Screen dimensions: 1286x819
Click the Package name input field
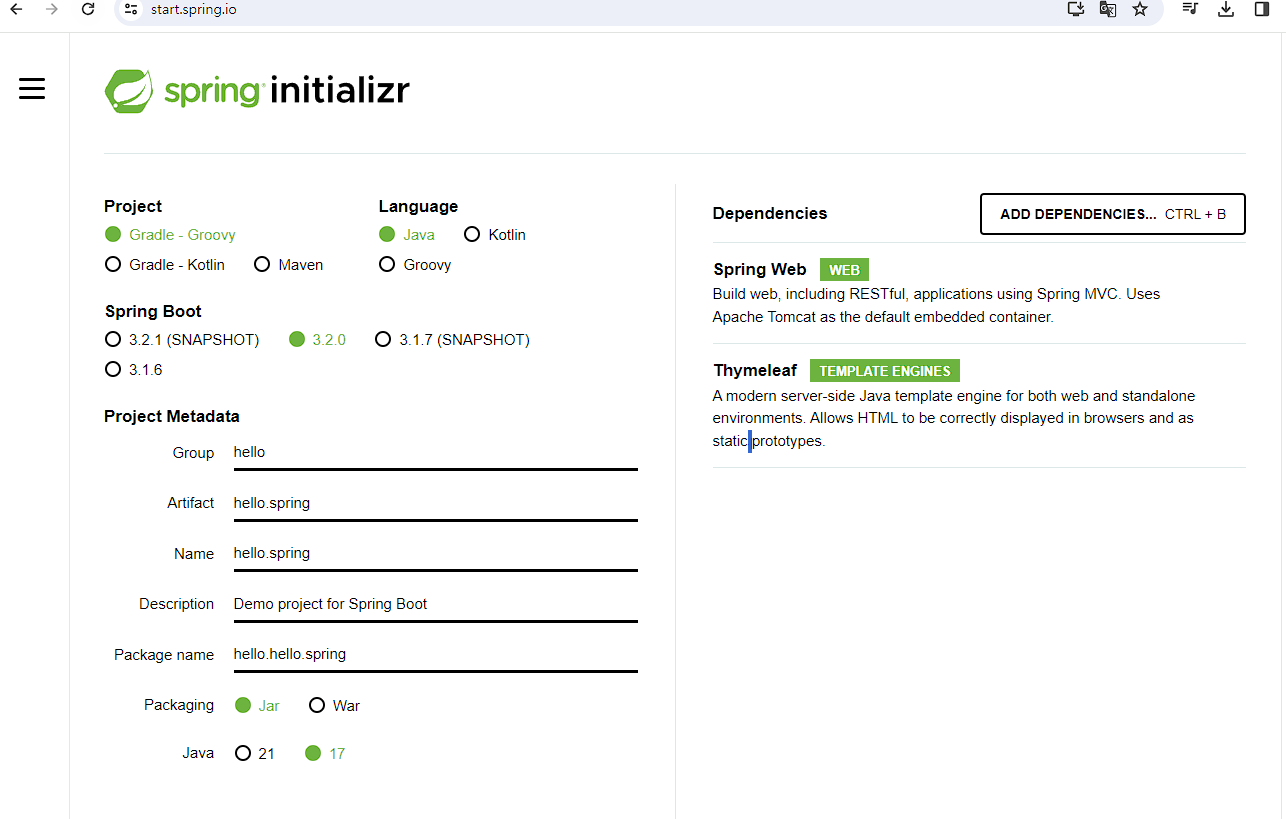pyautogui.click(x=435, y=654)
